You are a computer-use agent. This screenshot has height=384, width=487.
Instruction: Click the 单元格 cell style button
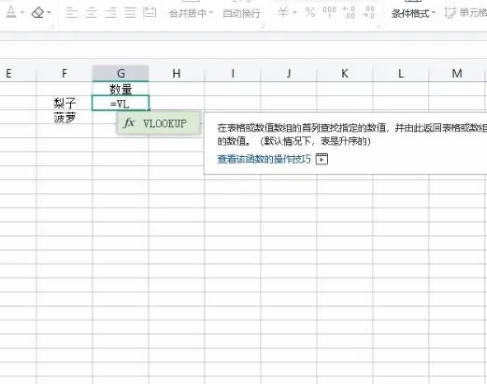pos(465,13)
